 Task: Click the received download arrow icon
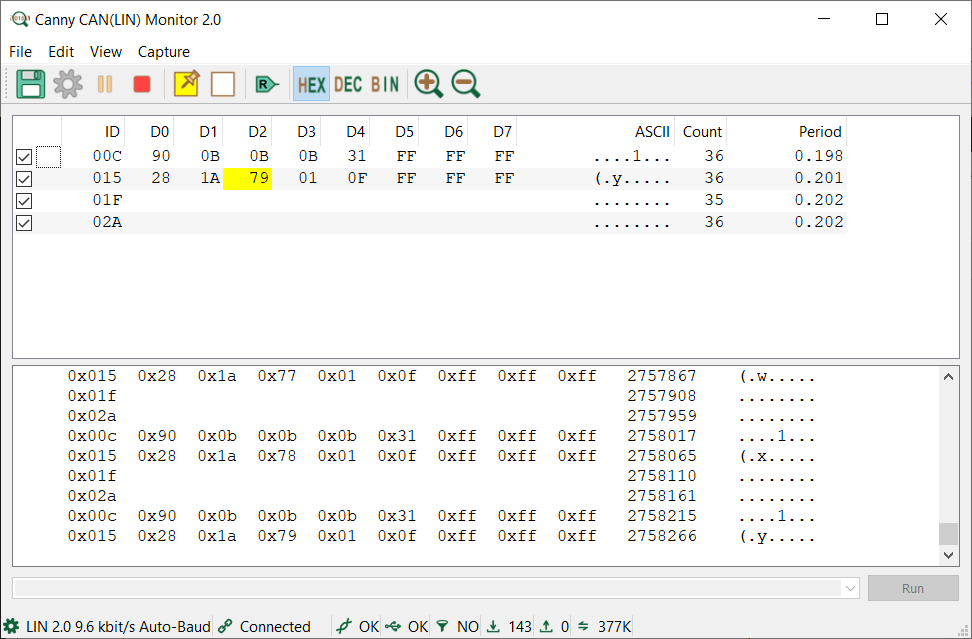click(493, 626)
